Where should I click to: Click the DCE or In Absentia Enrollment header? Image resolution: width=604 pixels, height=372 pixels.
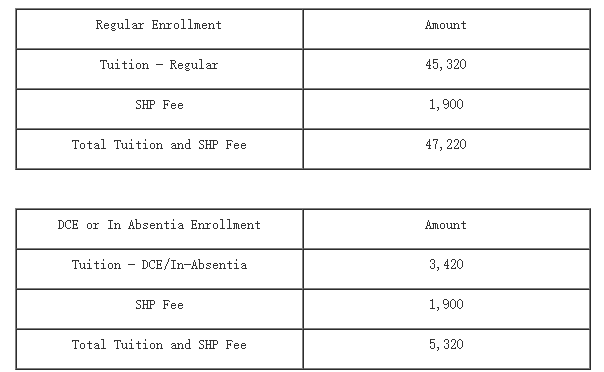pyautogui.click(x=159, y=229)
